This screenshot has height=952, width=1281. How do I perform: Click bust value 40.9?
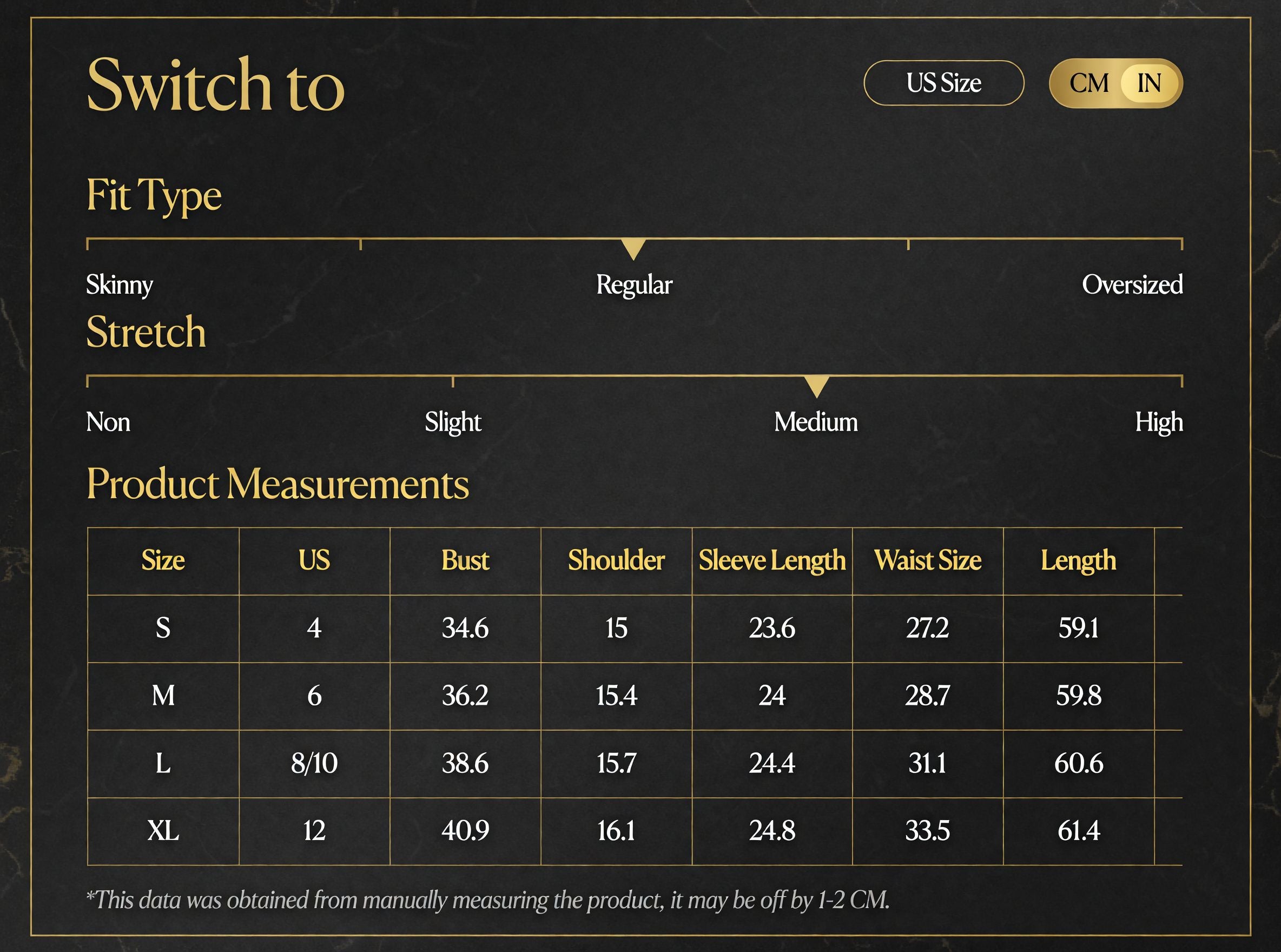pyautogui.click(x=465, y=831)
